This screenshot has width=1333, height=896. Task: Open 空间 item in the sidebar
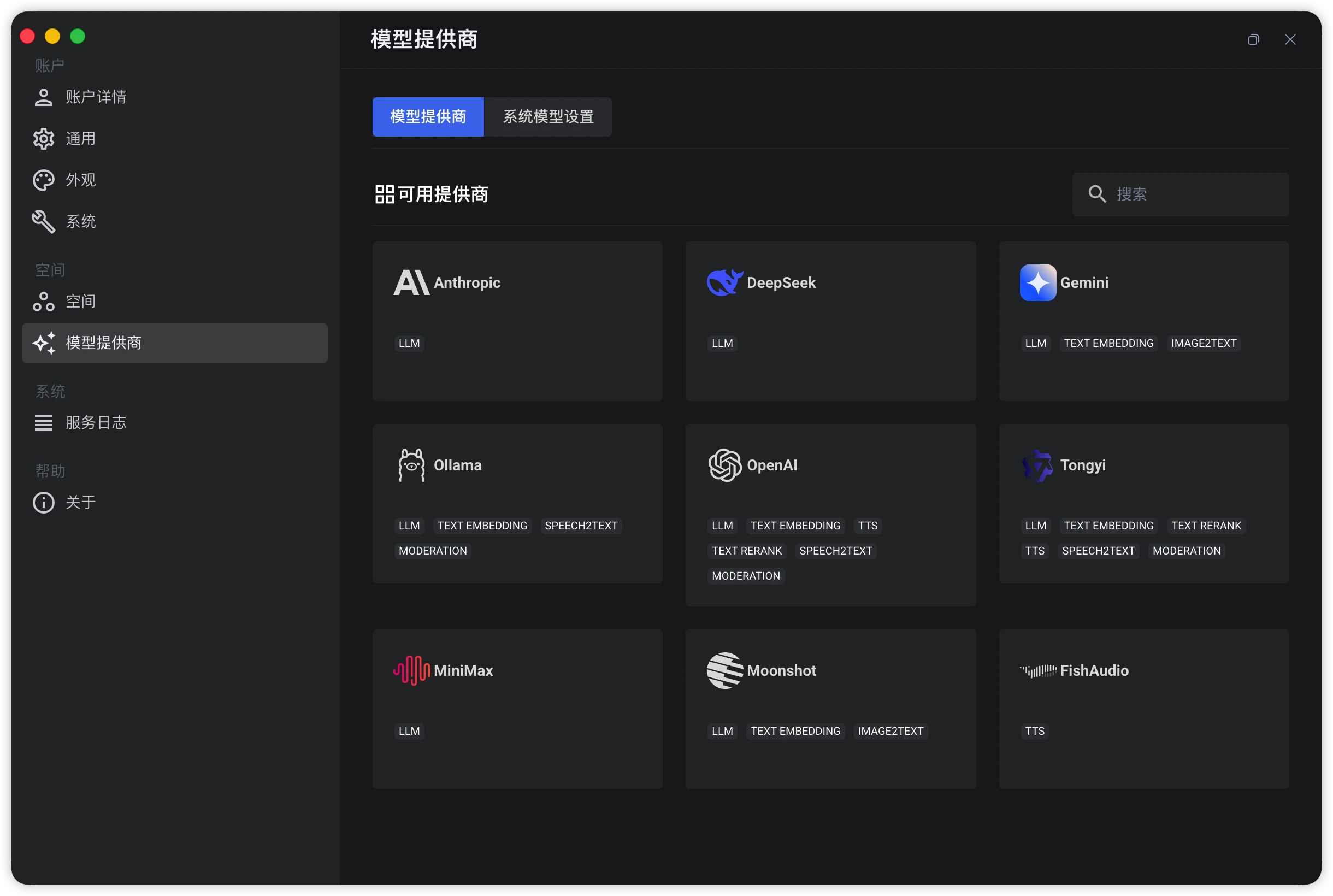pos(175,302)
